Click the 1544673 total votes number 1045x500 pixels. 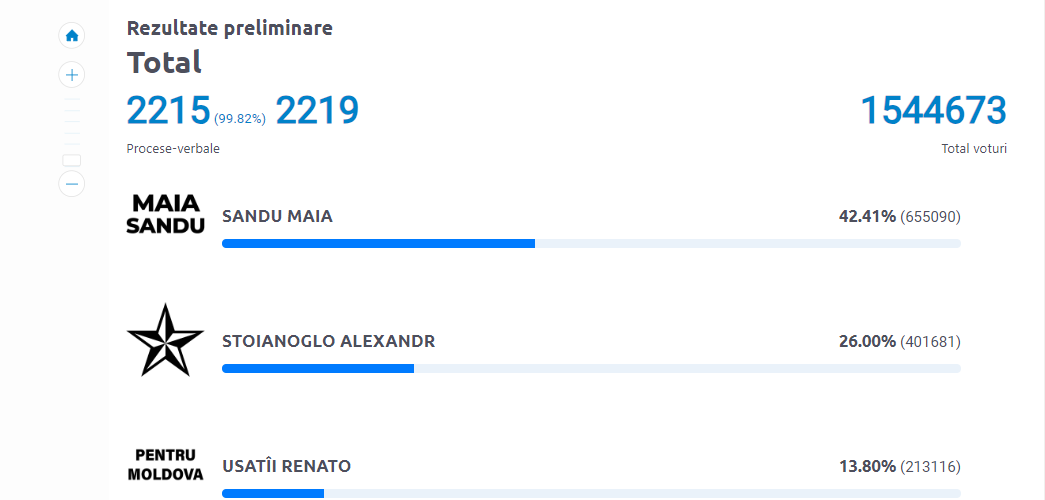tap(933, 111)
